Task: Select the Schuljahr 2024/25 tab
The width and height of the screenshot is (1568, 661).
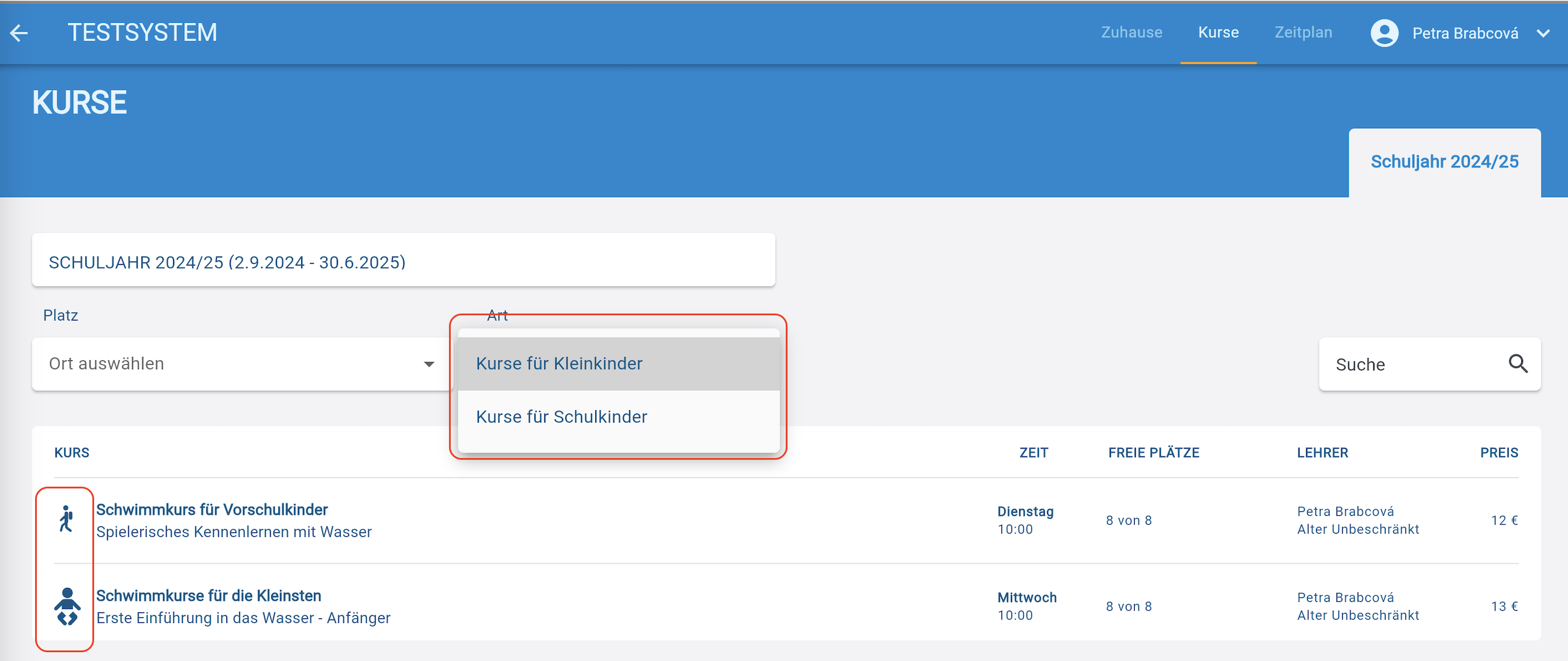Action: coord(1444,161)
